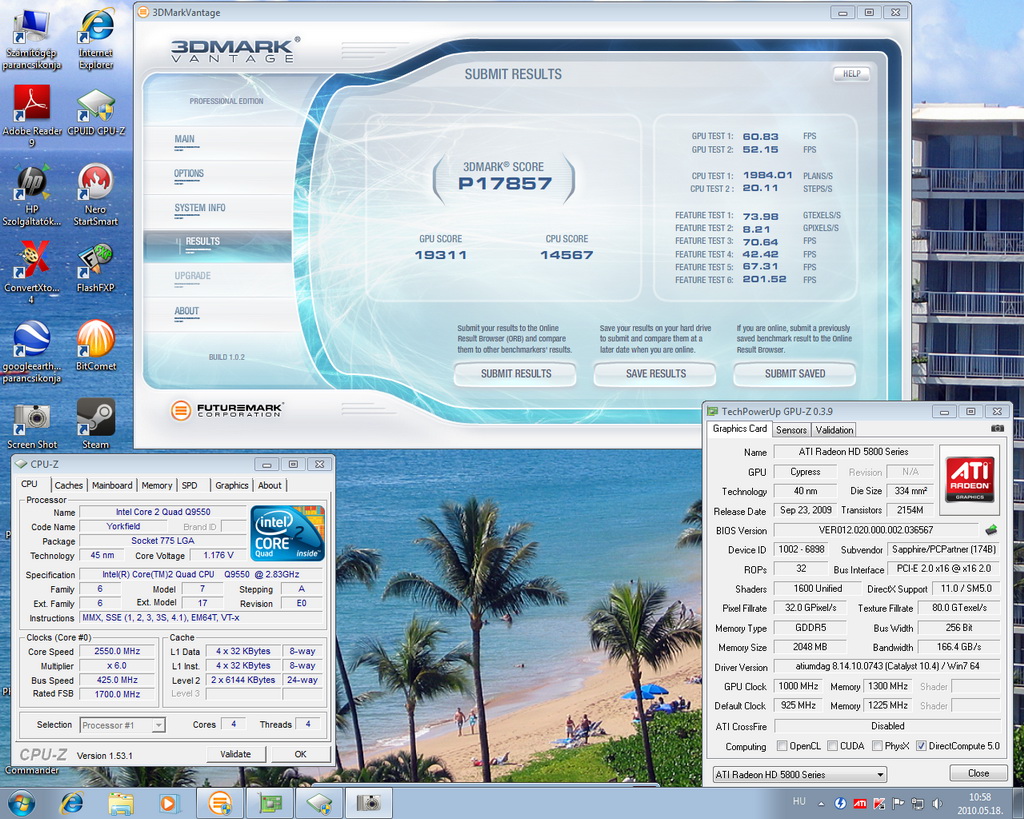This screenshot has width=1024, height=819.
Task: Open the ConvertXto 4 desktop icon
Action: [31, 273]
